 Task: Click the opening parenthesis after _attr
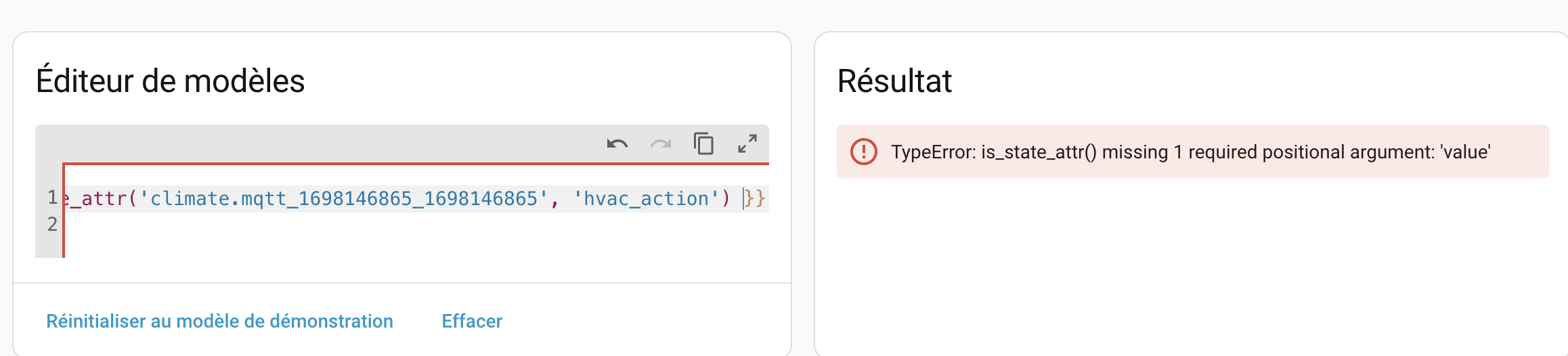coord(133,198)
